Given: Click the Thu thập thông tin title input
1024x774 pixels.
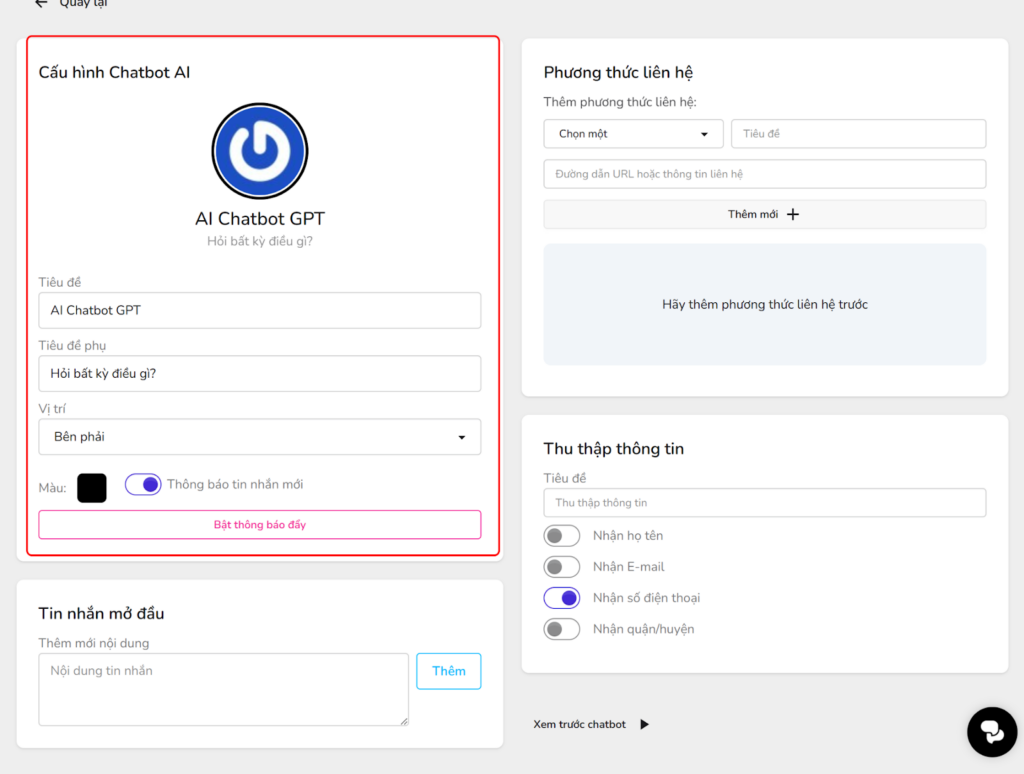Looking at the screenshot, I should point(765,503).
